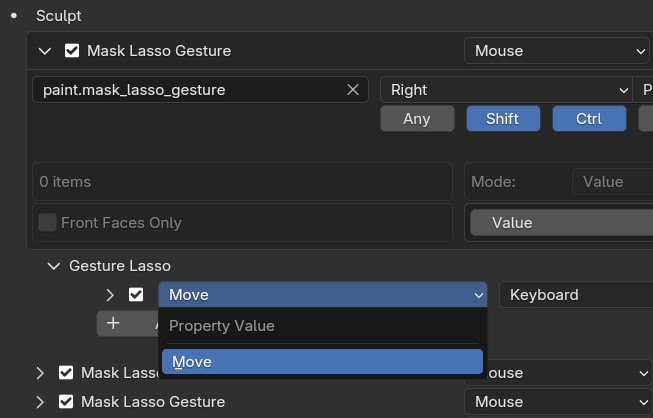Close the Move property value dropdown
This screenshot has width=653, height=418.
click(x=323, y=295)
